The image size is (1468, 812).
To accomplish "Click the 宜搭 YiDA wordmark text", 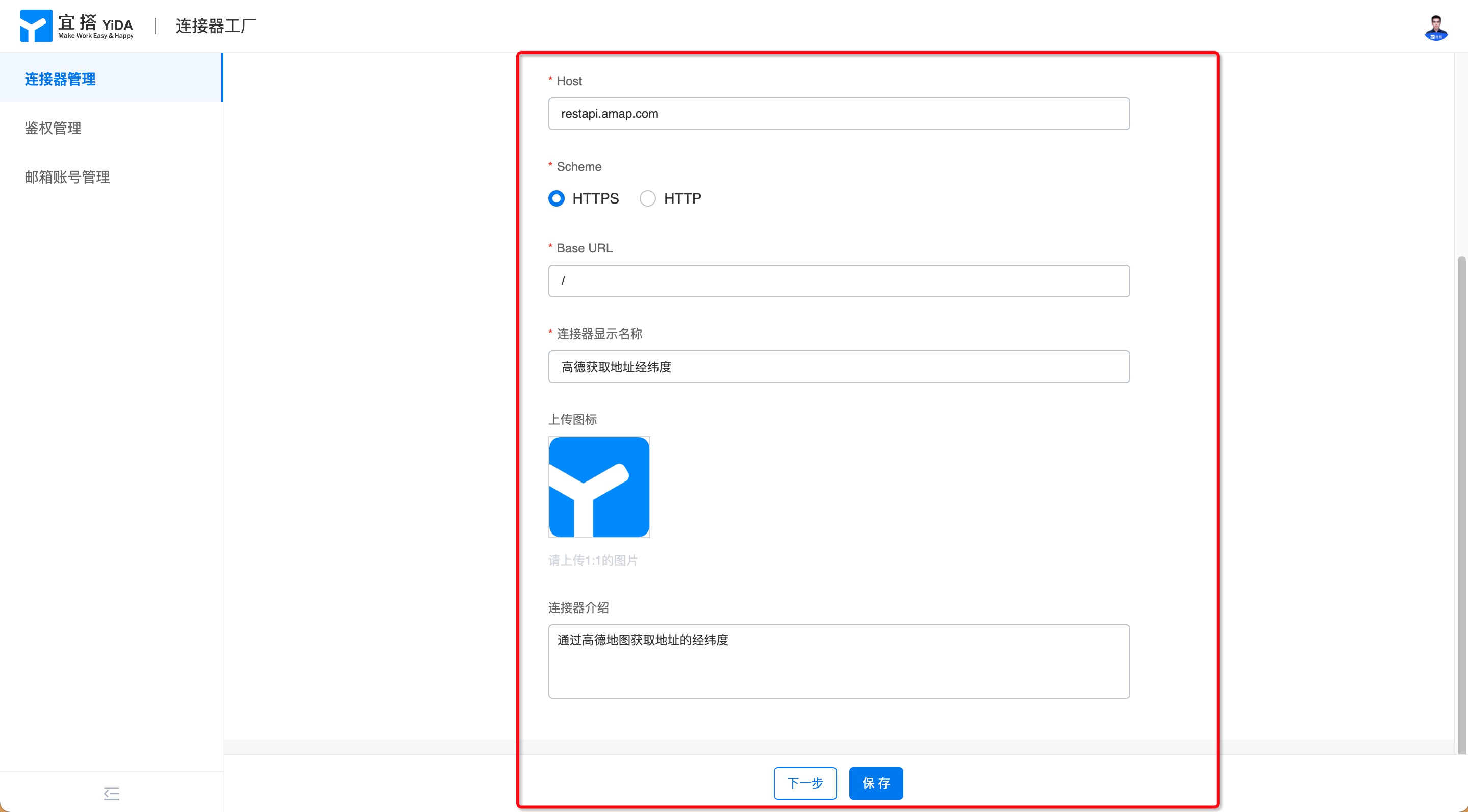I will [96, 25].
